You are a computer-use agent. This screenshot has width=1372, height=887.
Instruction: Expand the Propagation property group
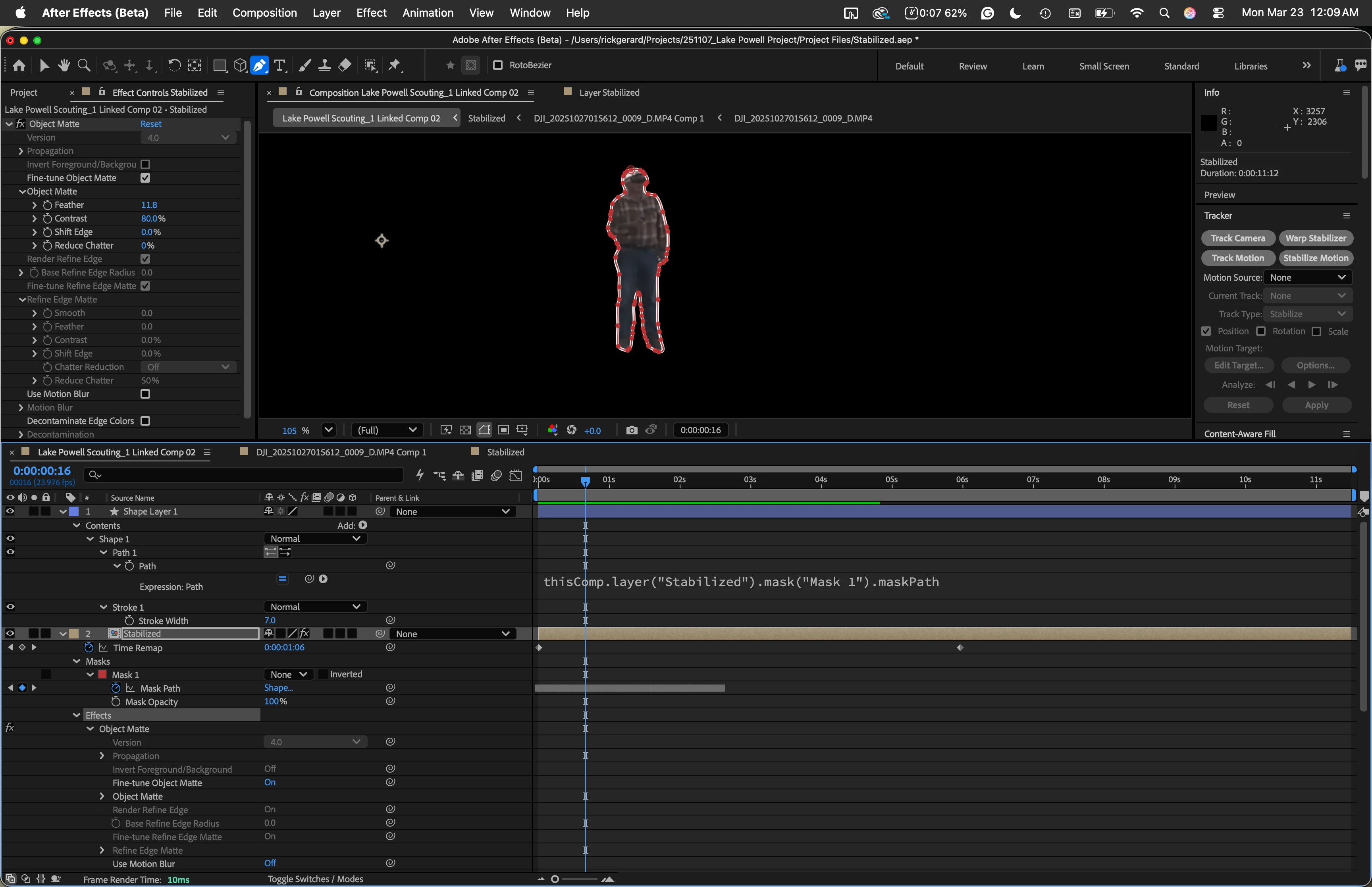coord(21,151)
